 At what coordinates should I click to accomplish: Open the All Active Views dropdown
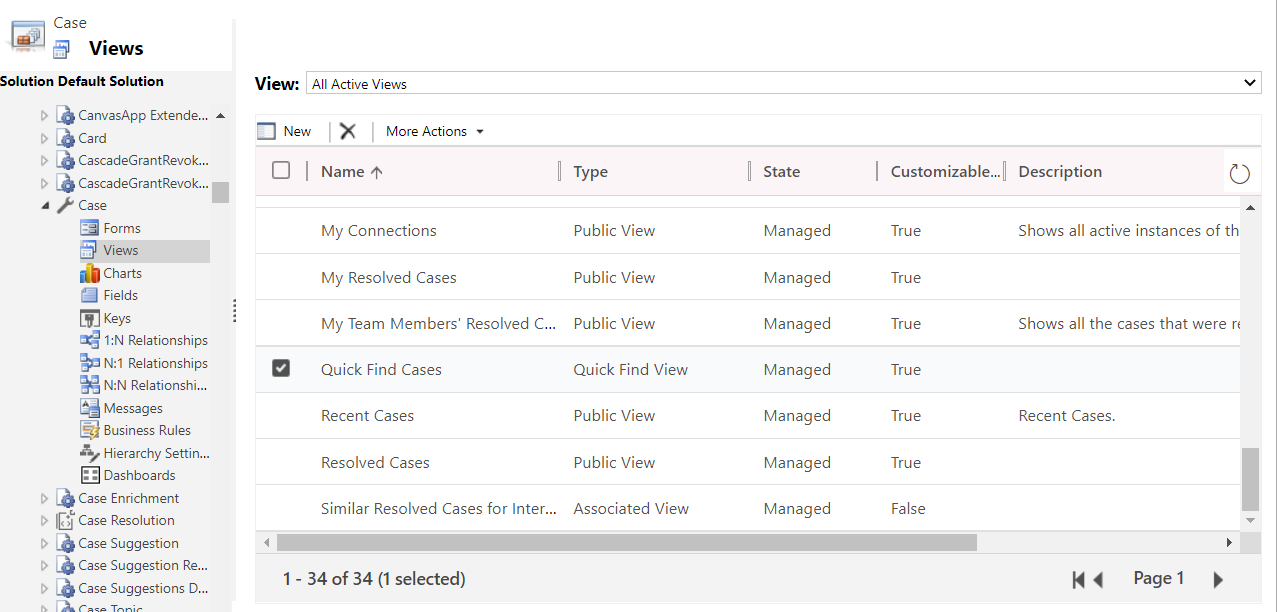point(1249,84)
